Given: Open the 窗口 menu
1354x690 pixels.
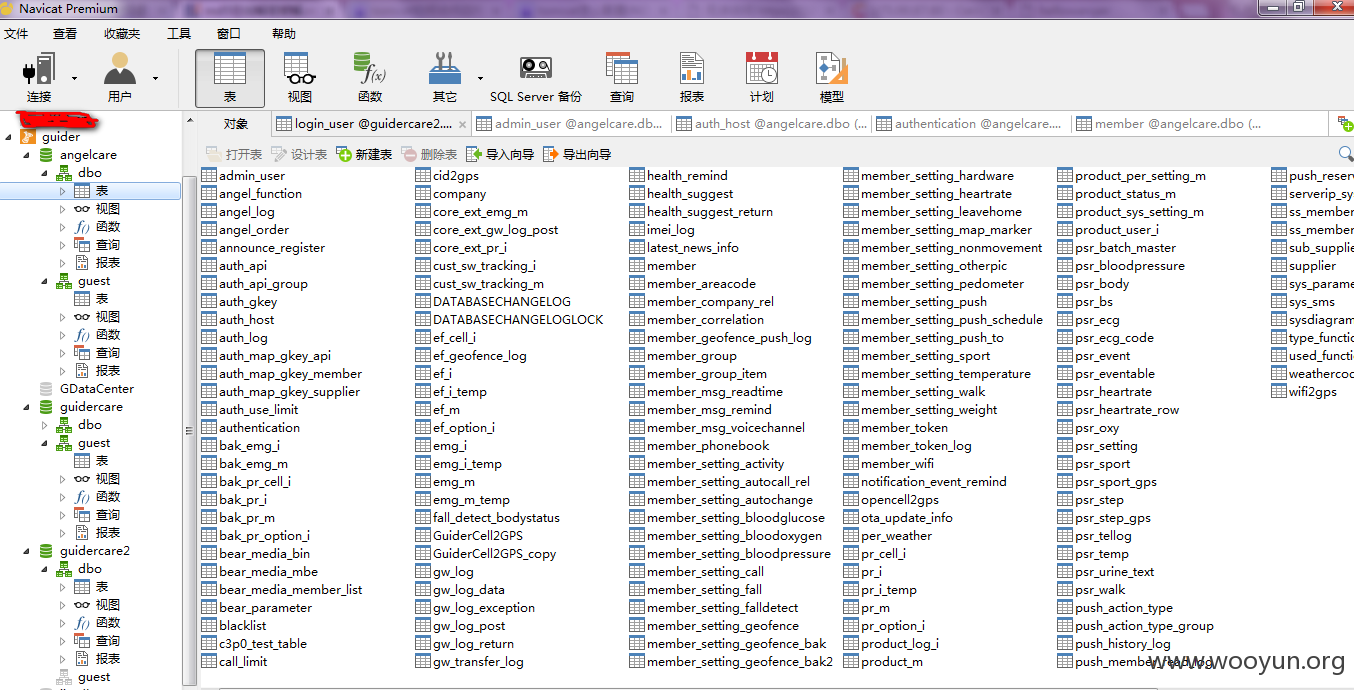Looking at the screenshot, I should 229,33.
